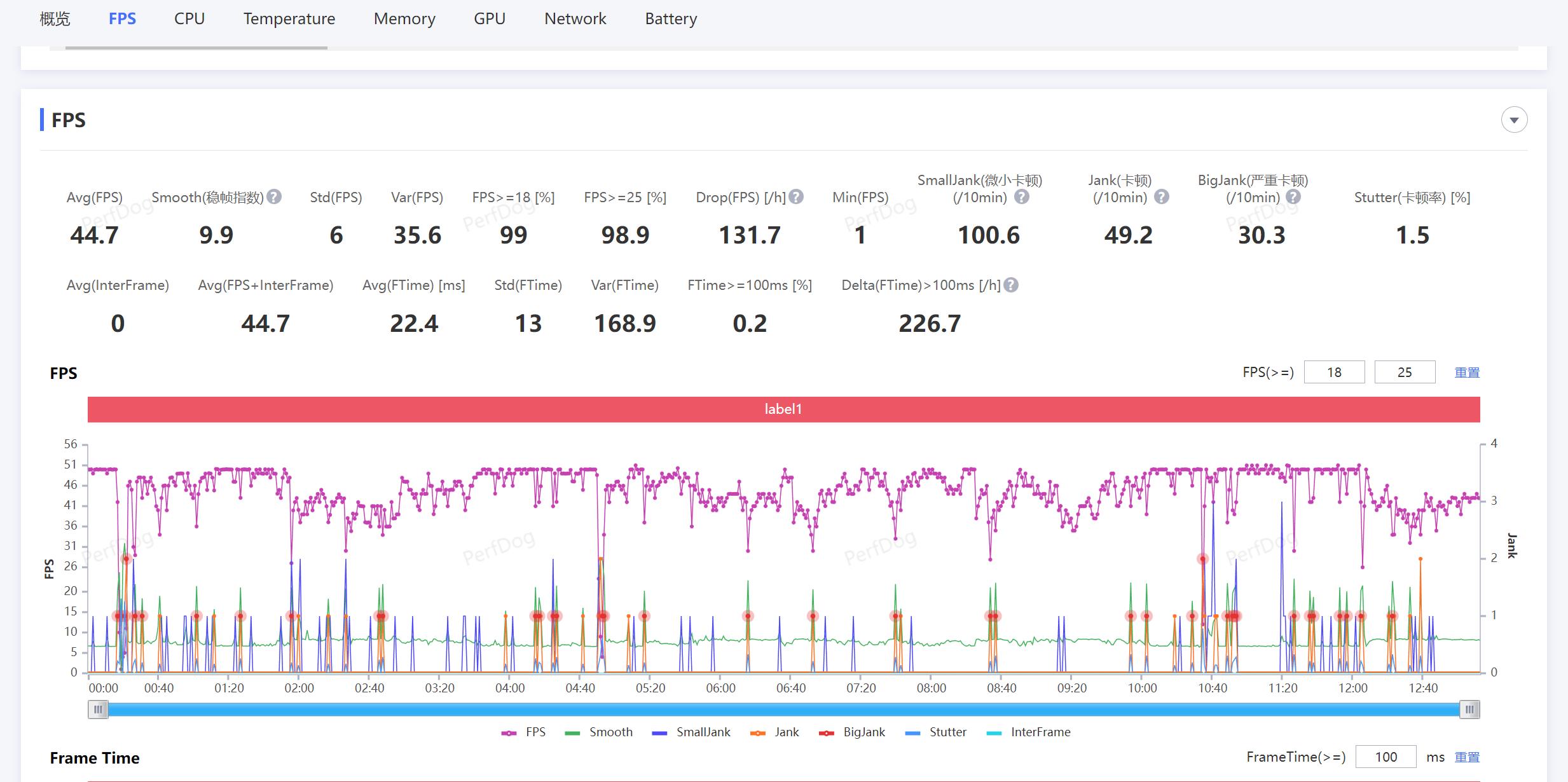
Task: Show help for BigJank(严重卡顿) metric
Action: pos(1293,197)
